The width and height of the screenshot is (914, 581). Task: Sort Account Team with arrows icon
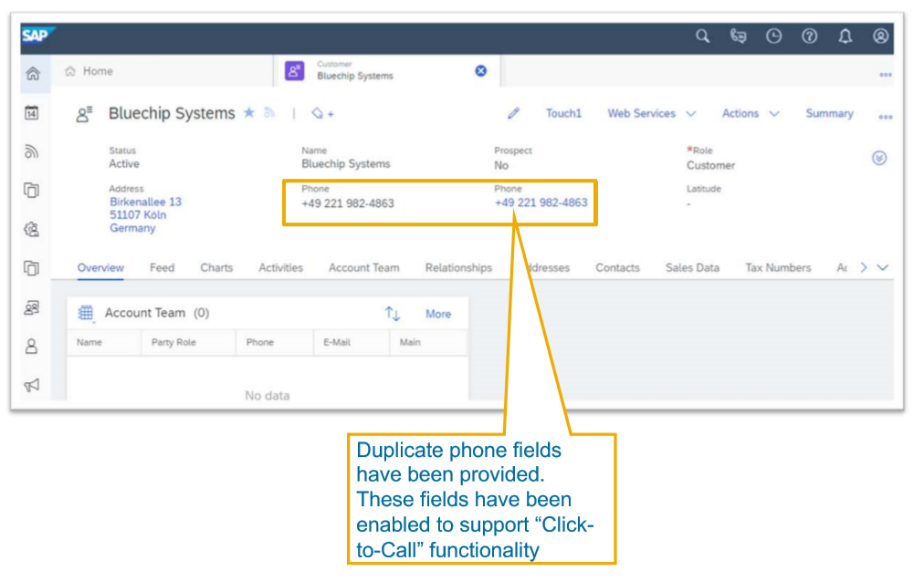tap(392, 314)
